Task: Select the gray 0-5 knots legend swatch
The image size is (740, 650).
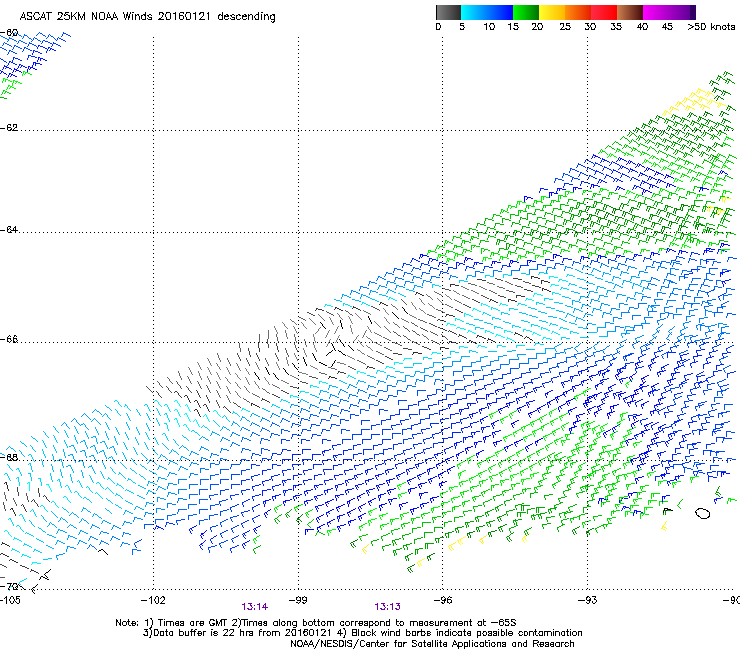Action: pyautogui.click(x=448, y=12)
